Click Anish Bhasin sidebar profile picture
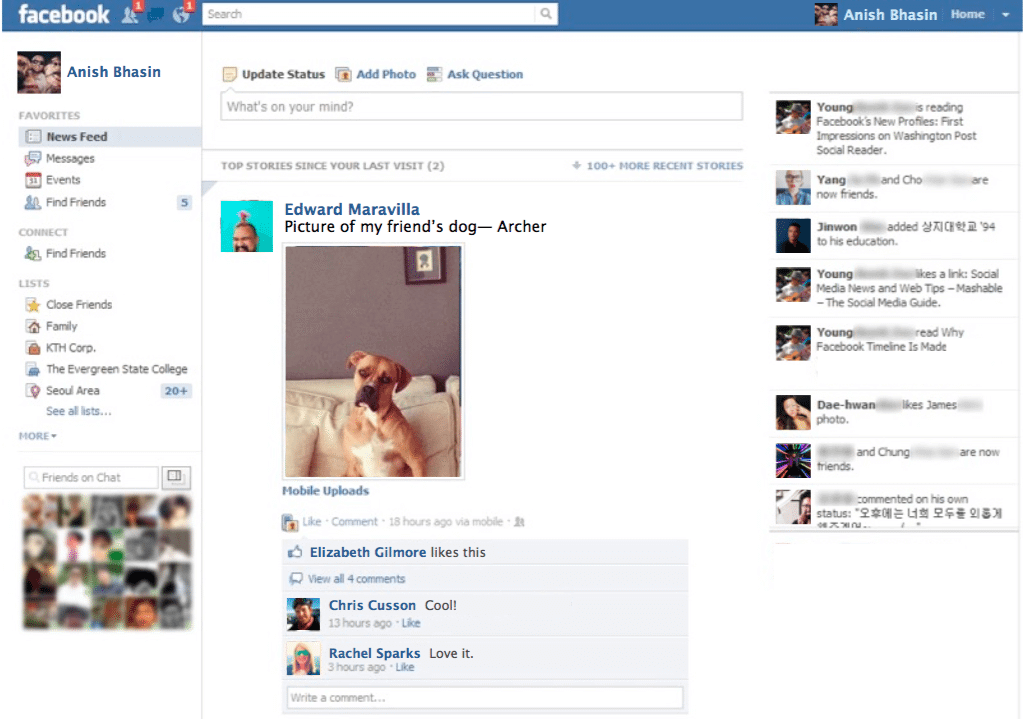 click(x=39, y=72)
